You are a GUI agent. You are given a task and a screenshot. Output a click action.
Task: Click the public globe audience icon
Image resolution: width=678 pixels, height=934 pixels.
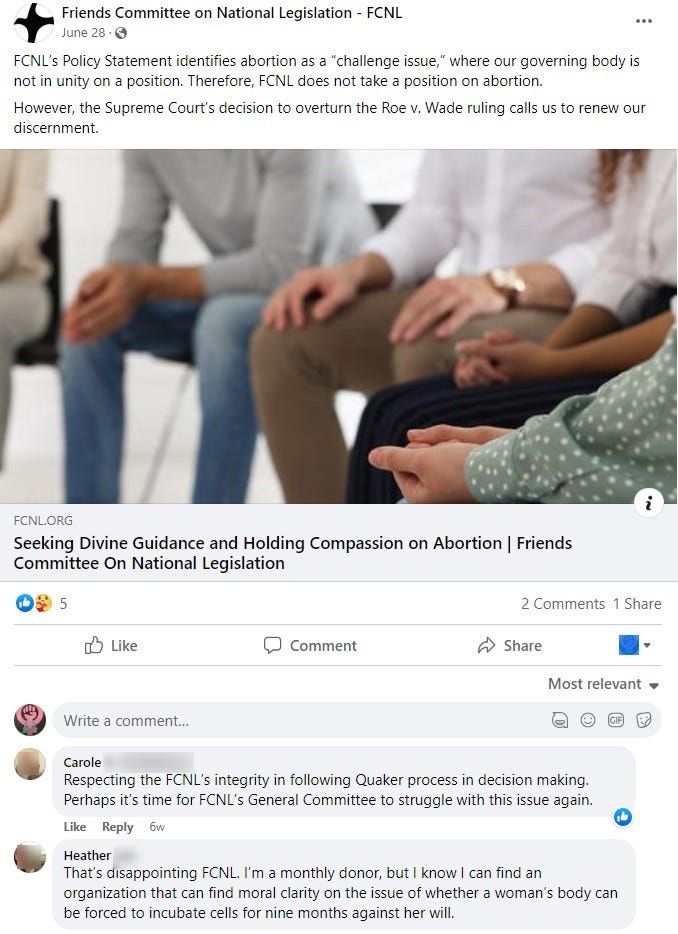click(121, 33)
